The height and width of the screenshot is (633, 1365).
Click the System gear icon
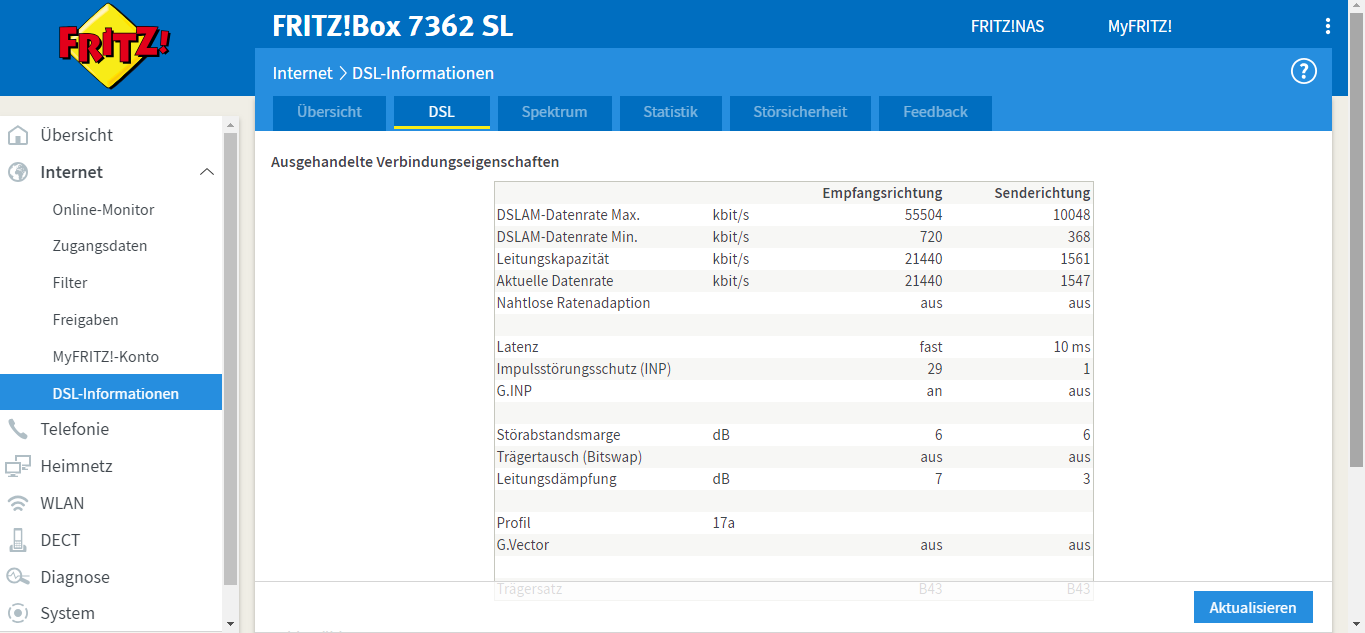click(x=18, y=613)
